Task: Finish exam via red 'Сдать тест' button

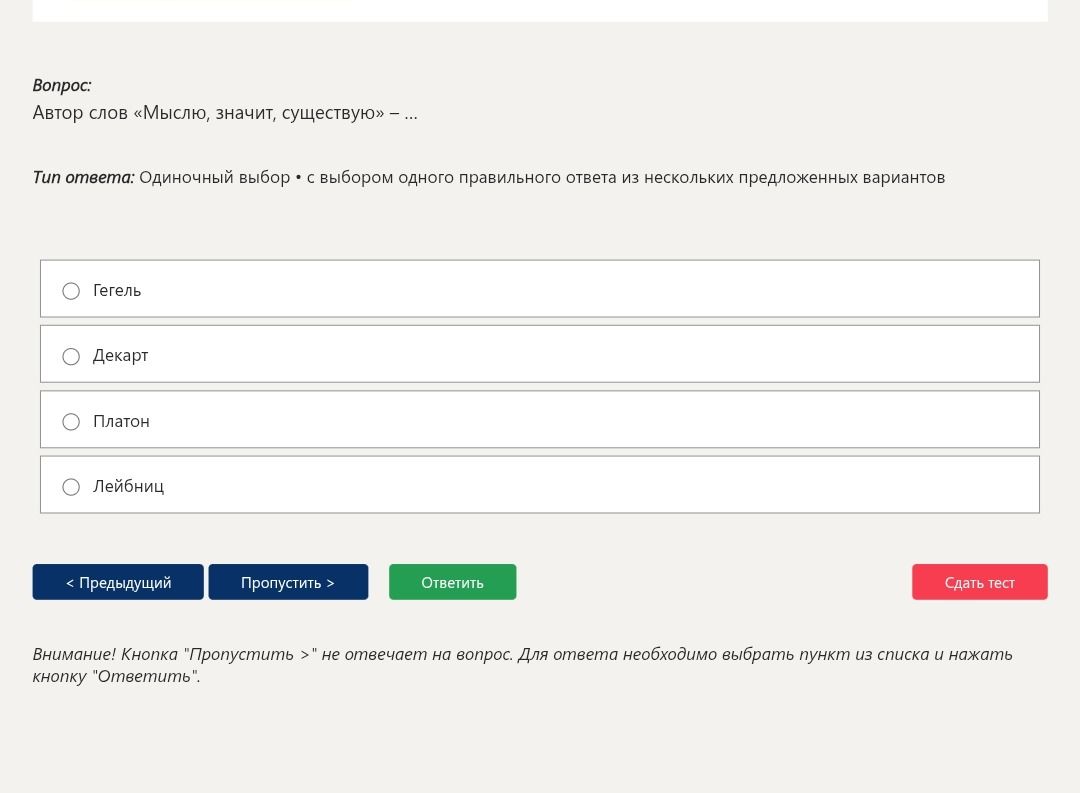Action: 979,582
